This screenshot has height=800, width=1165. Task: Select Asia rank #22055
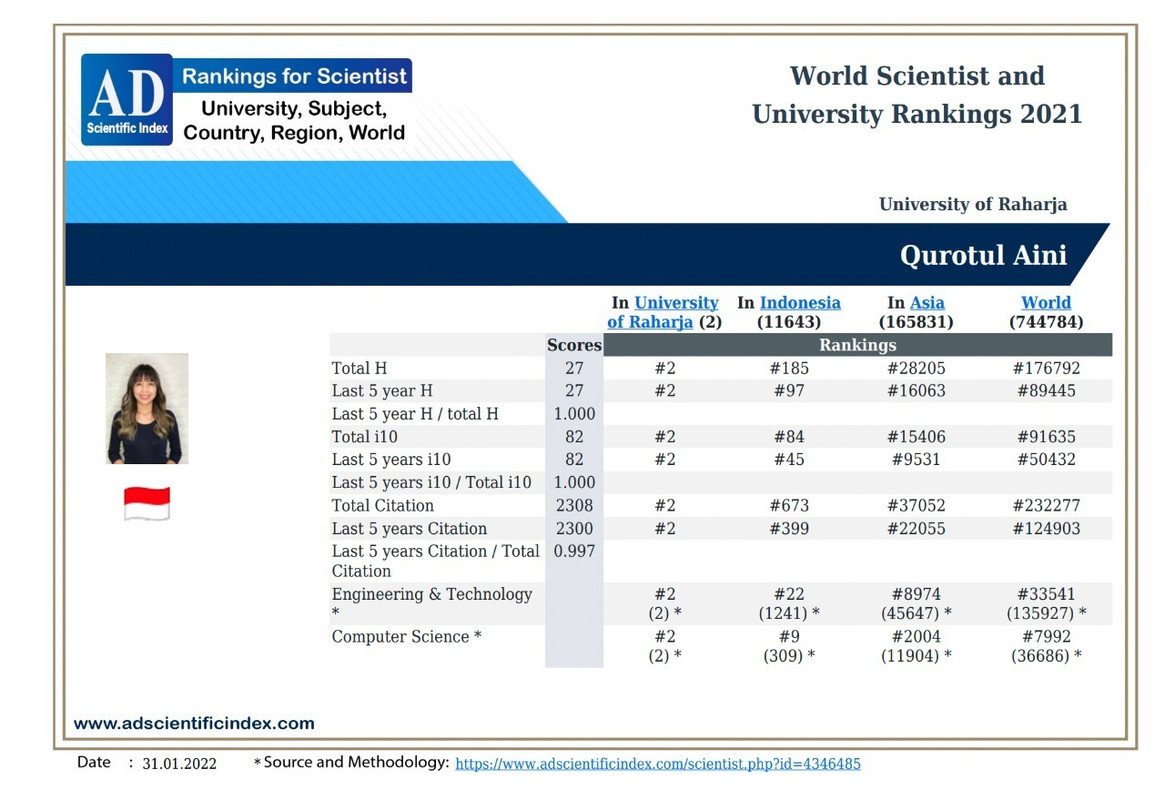click(x=916, y=529)
